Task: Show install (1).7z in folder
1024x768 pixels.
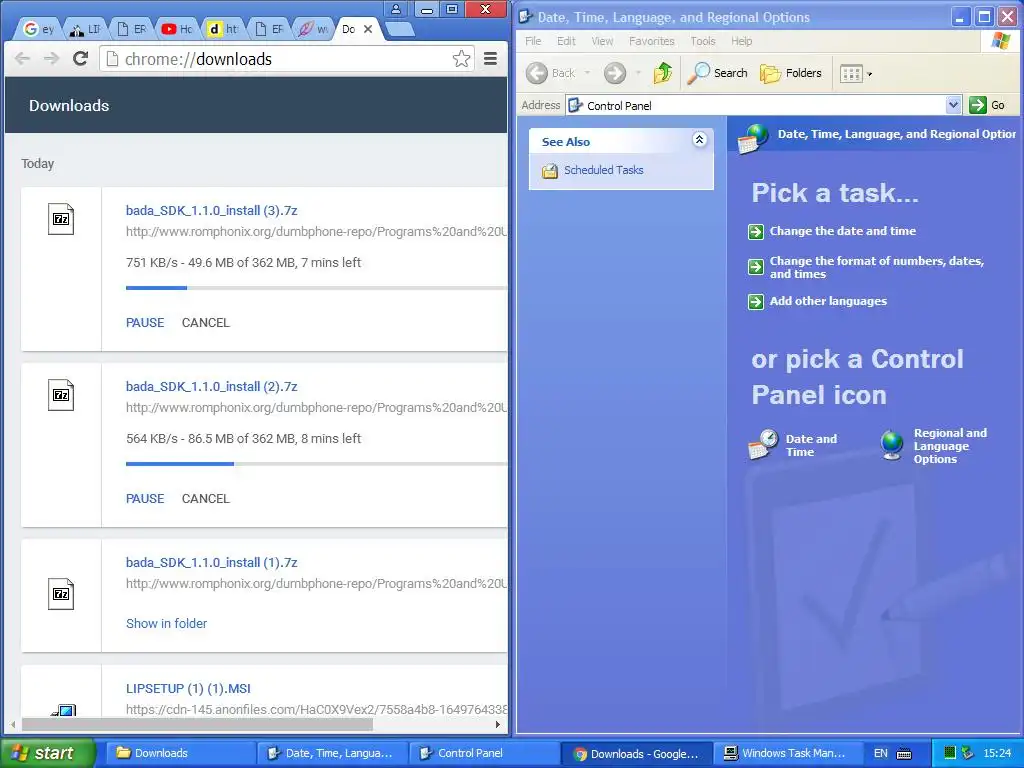Action: [x=167, y=624]
